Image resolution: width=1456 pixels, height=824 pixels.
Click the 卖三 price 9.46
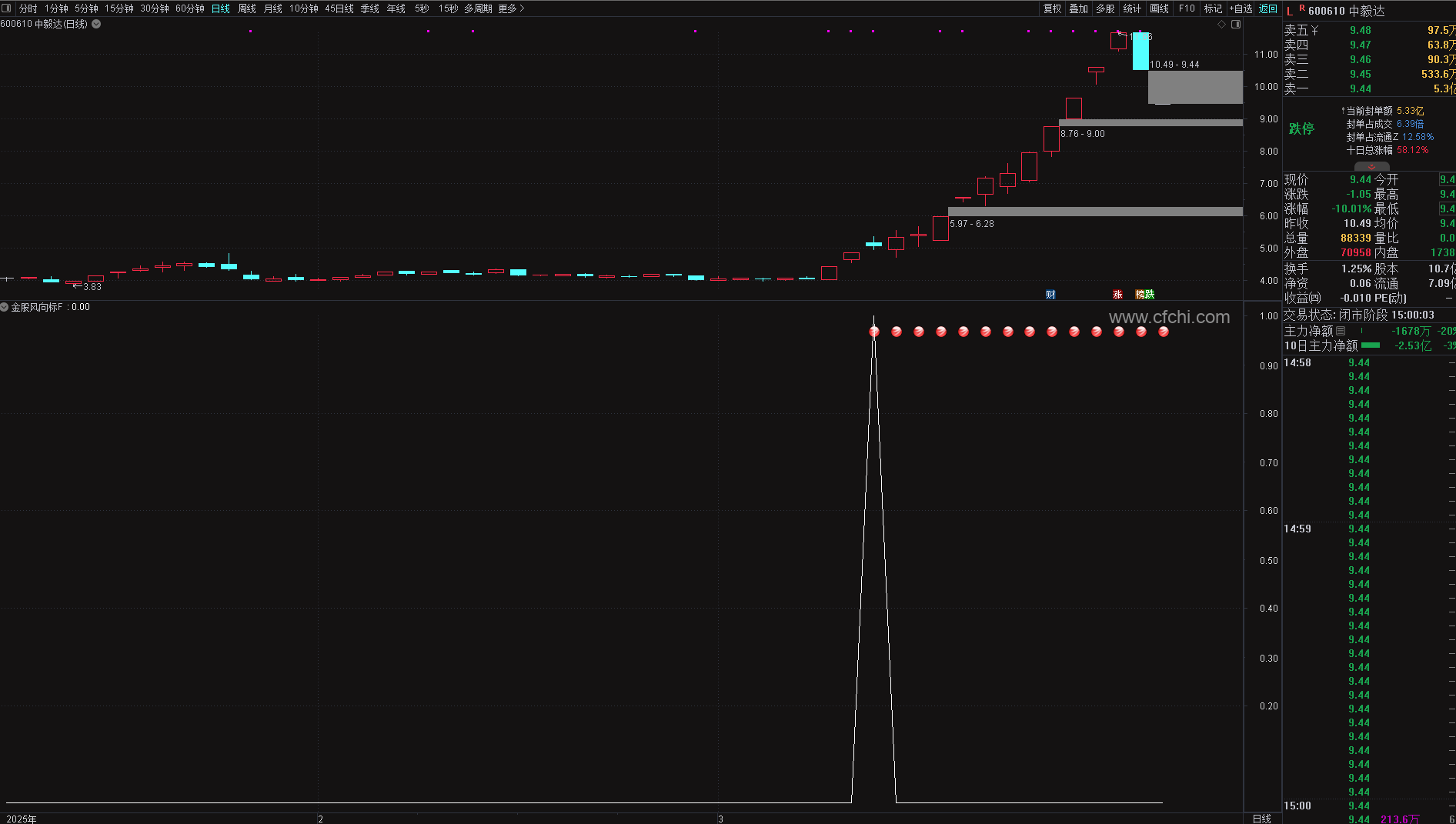click(x=1361, y=59)
